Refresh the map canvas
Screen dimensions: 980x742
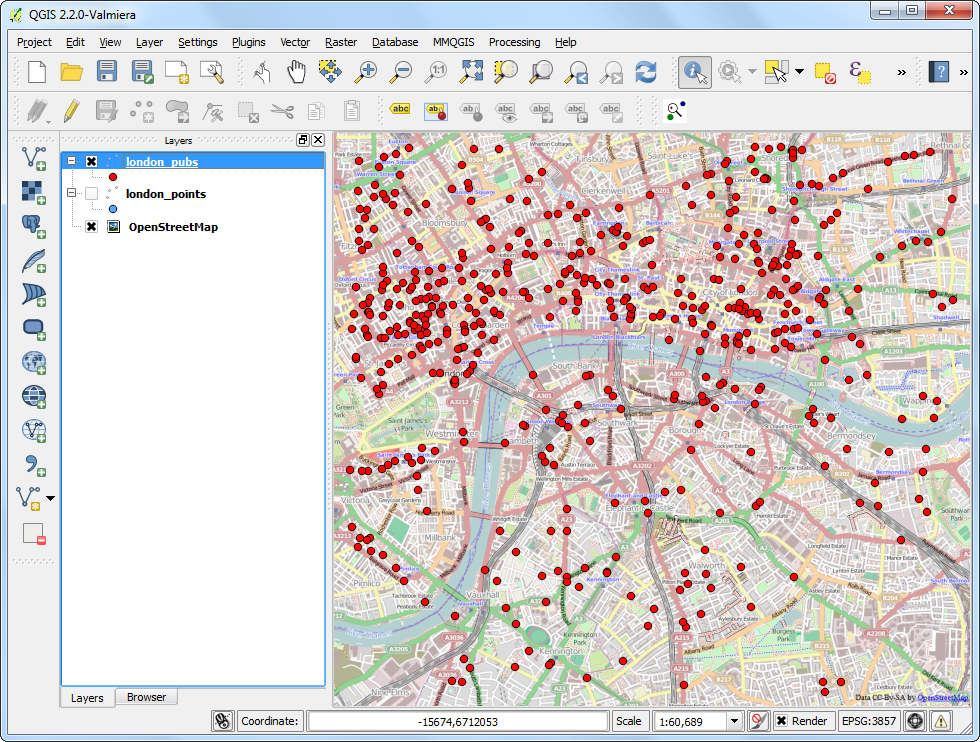tap(646, 72)
